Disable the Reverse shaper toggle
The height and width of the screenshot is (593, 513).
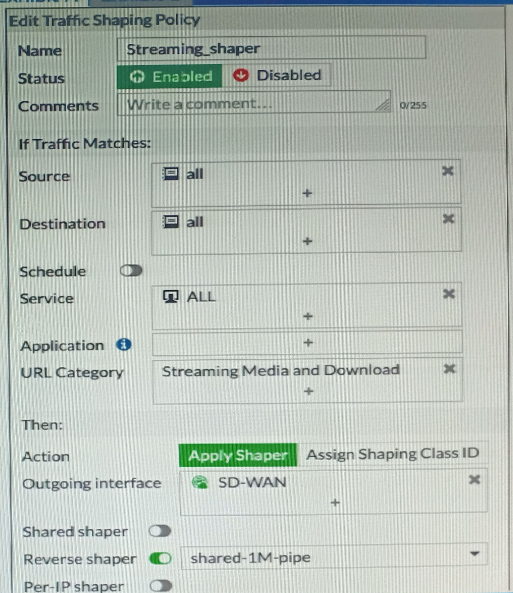point(160,558)
